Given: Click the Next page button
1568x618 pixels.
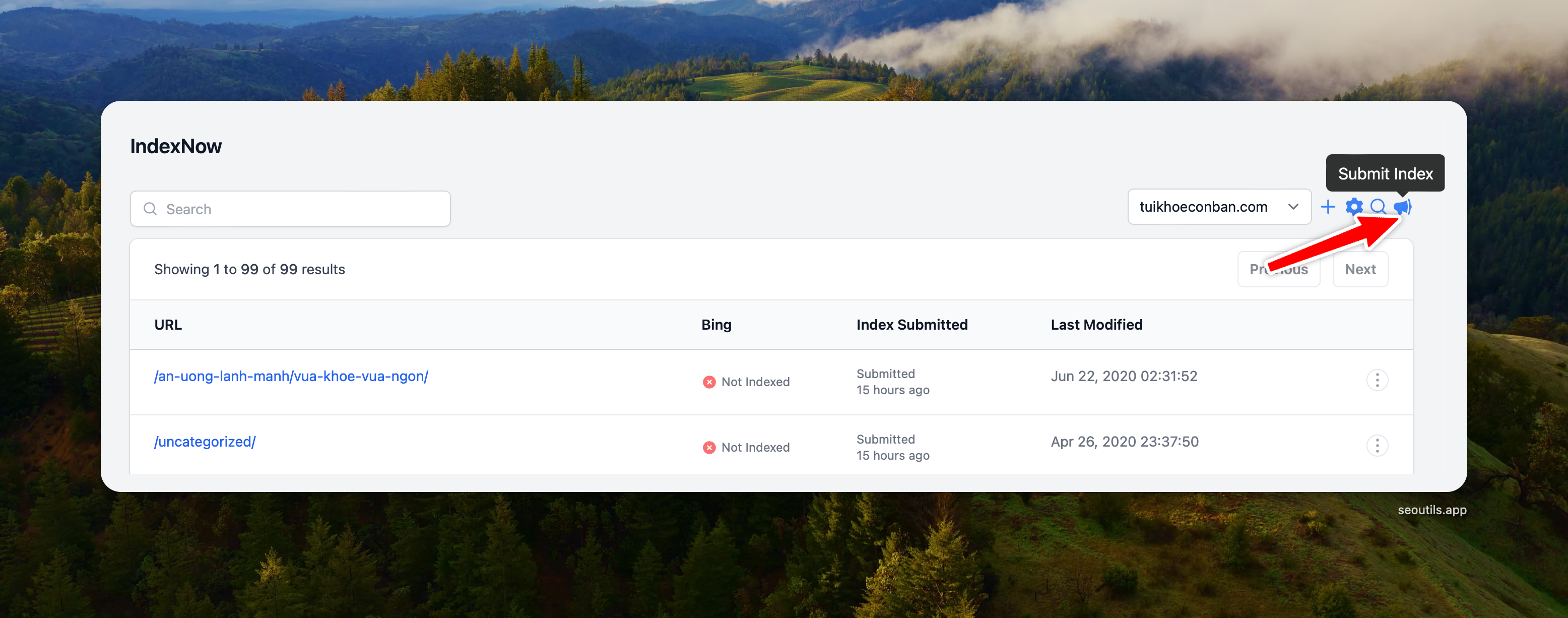Looking at the screenshot, I should coord(1360,269).
